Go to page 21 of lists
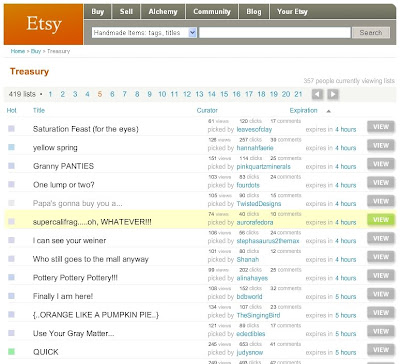Image resolution: width=400 pixels, height=364 pixels. (298, 94)
